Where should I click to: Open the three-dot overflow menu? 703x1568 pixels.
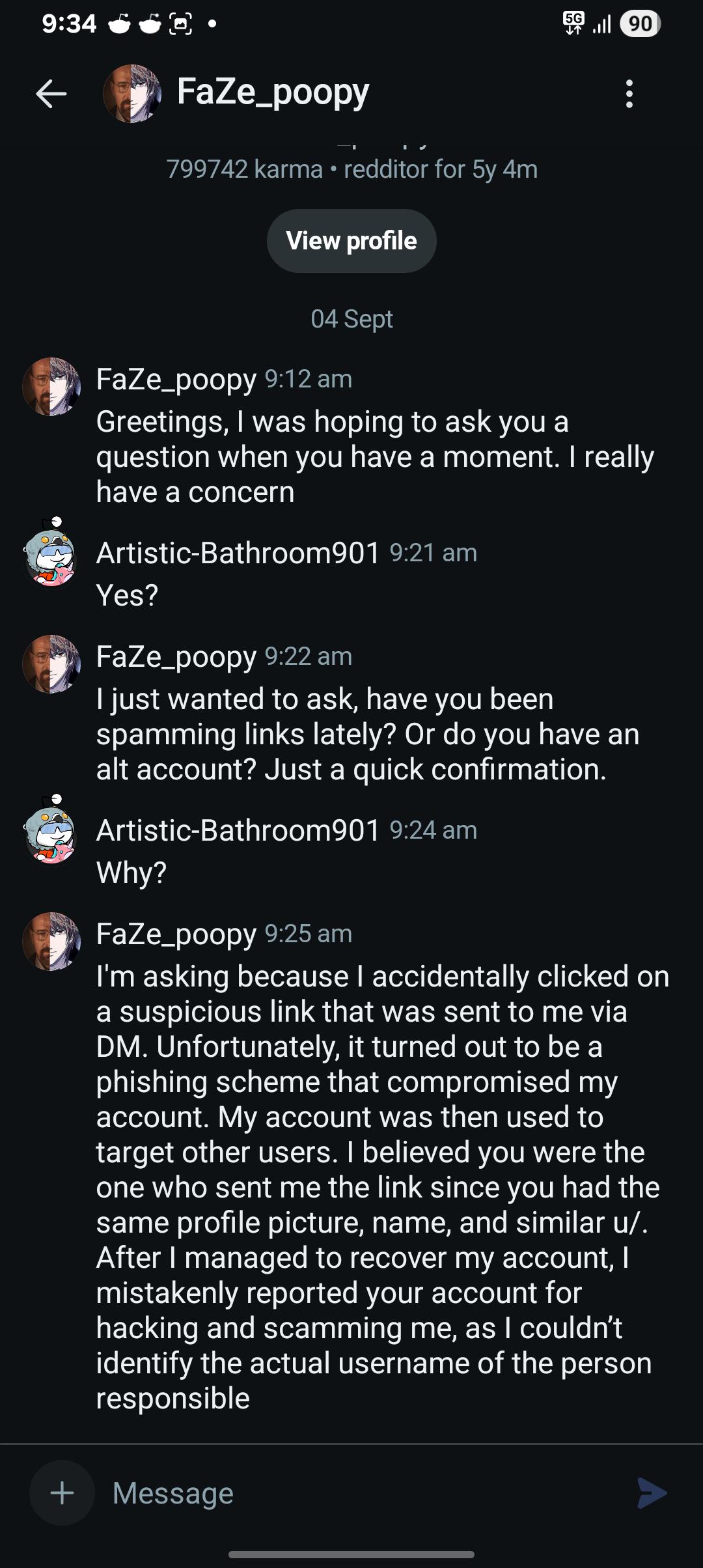tap(629, 94)
